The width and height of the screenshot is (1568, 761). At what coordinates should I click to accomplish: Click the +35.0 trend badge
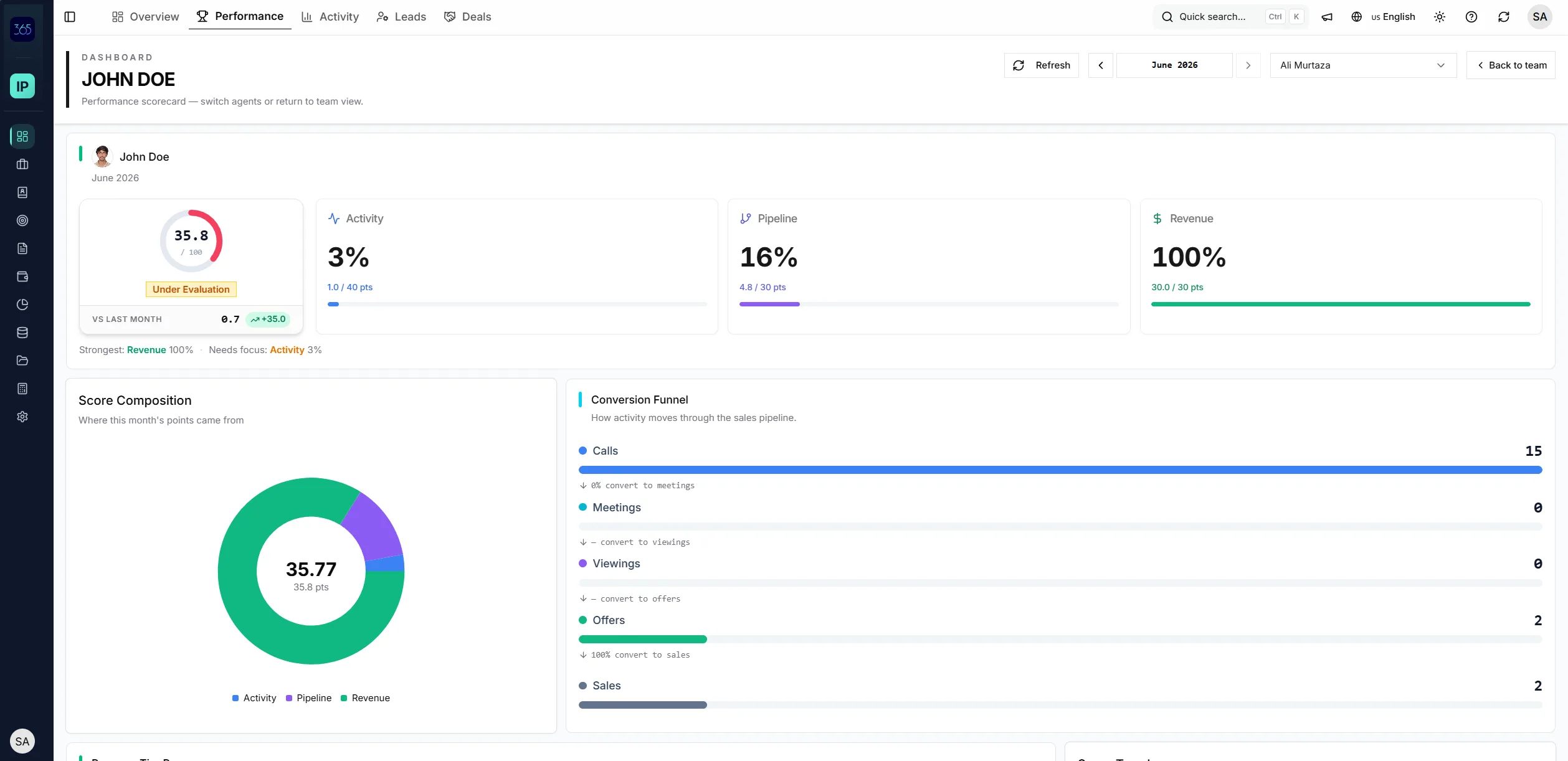(x=268, y=319)
